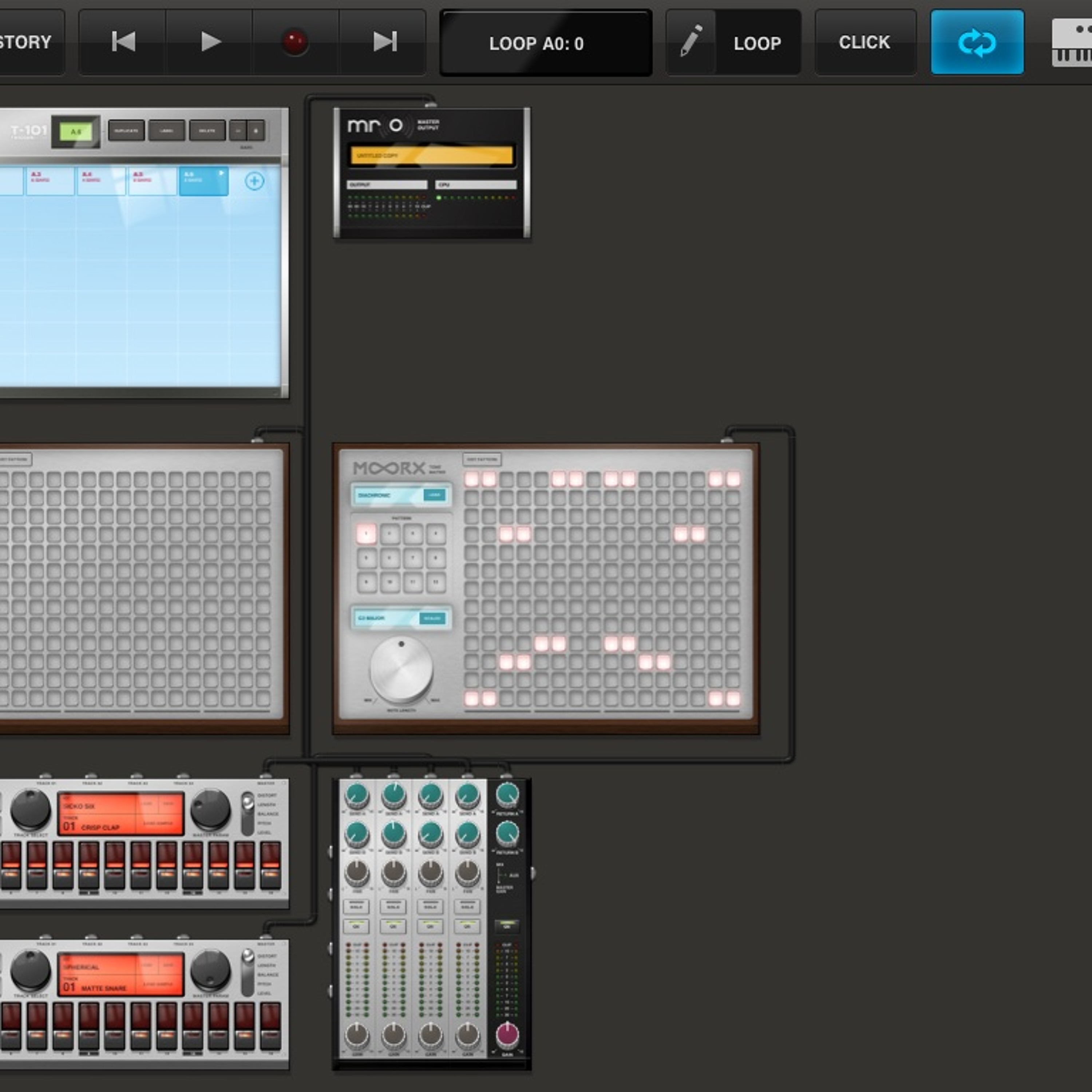The image size is (1092, 1092).
Task: Toggle ON button of the second mixer channel
Action: click(x=393, y=926)
